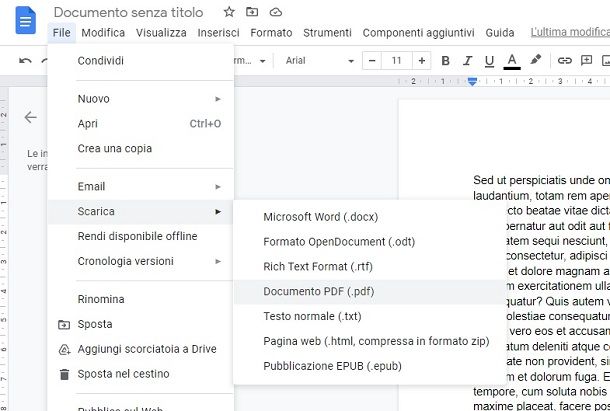Image resolution: width=610 pixels, height=411 pixels.
Task: Click the Google Docs home icon
Action: [26, 21]
